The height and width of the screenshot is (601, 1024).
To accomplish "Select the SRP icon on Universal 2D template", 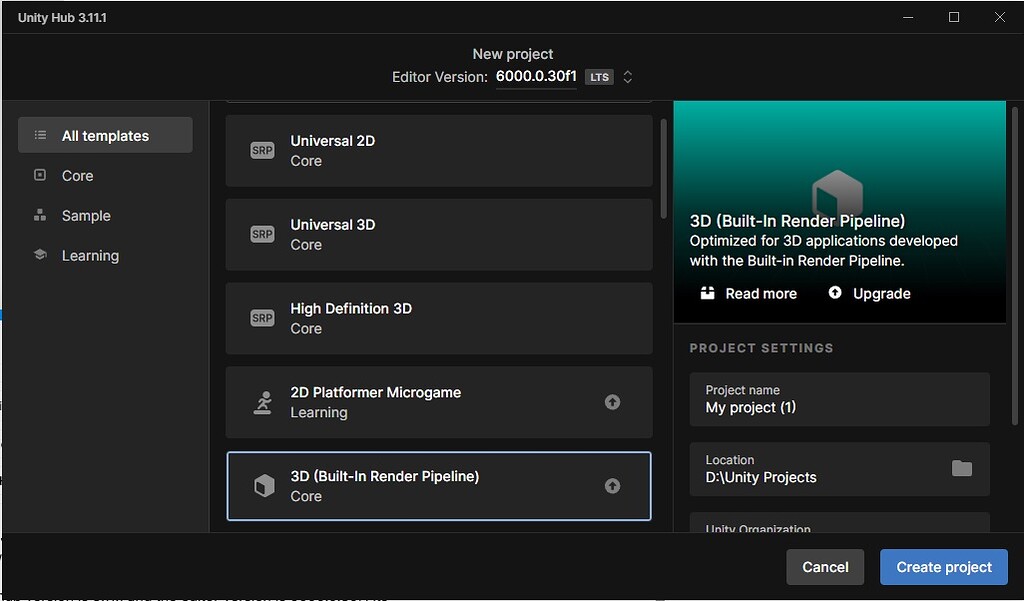I will 262,150.
